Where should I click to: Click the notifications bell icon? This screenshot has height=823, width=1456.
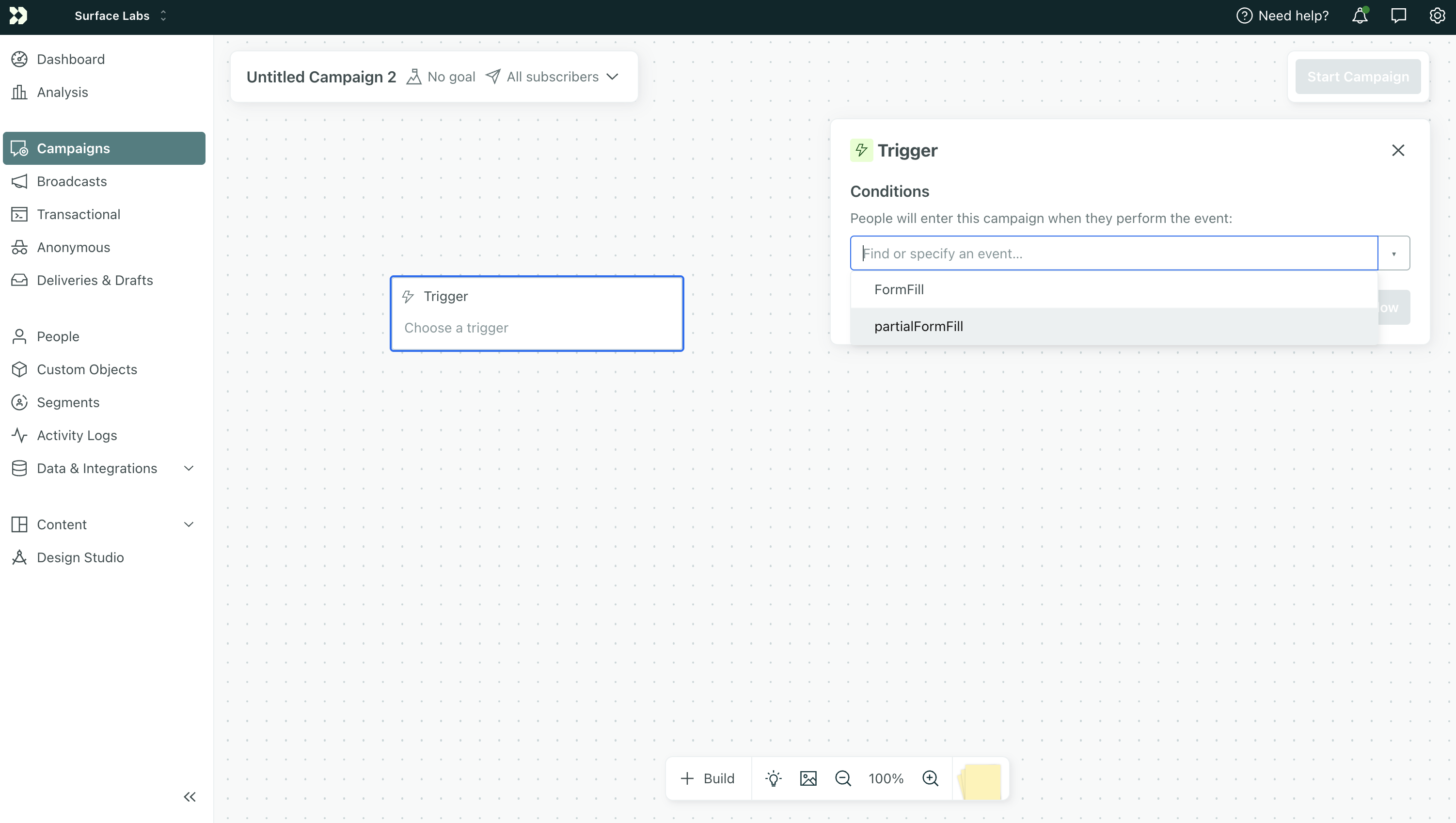click(1360, 16)
